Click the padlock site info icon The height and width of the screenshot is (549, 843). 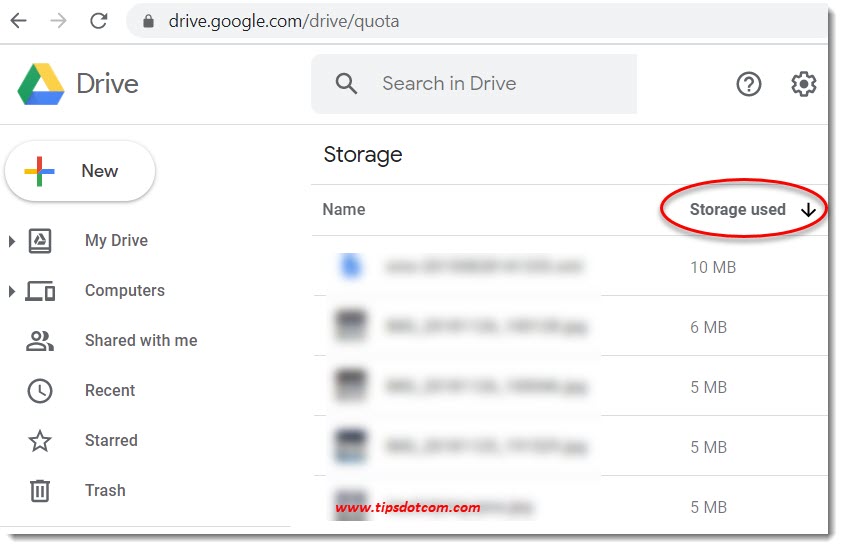[x=149, y=21]
